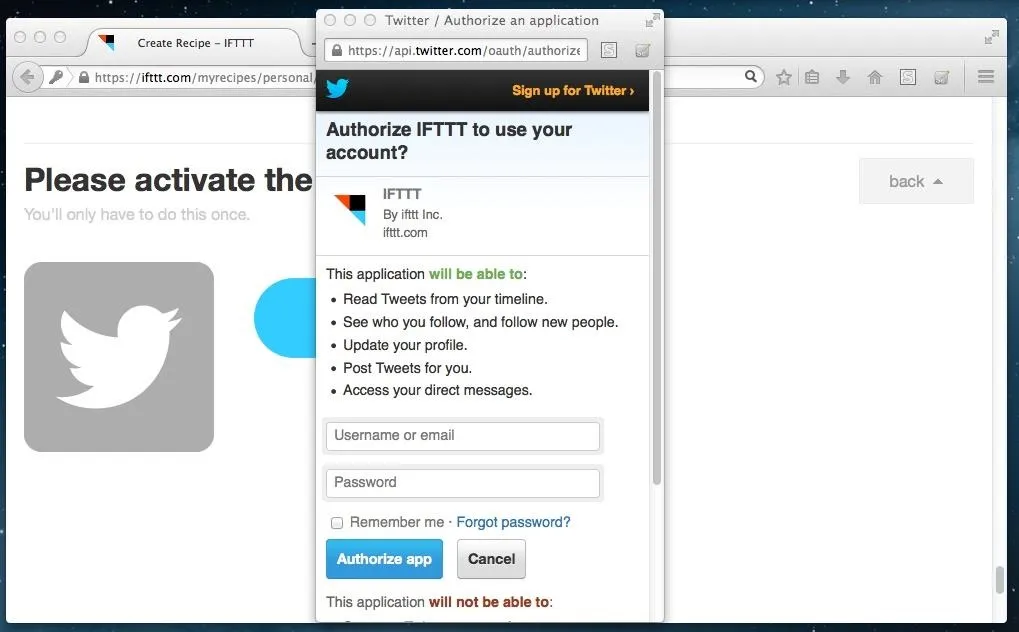Click the Authorize app button

(x=384, y=559)
